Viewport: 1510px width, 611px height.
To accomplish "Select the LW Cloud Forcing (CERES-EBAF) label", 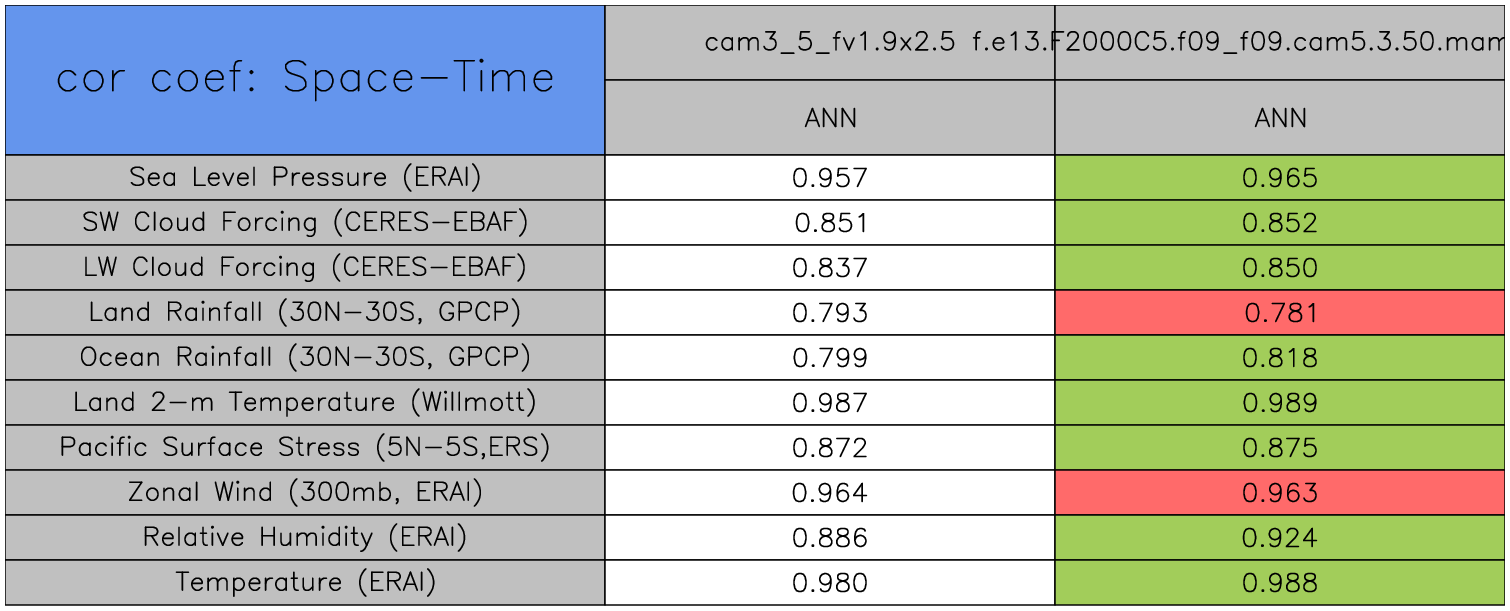I will (x=305, y=268).
